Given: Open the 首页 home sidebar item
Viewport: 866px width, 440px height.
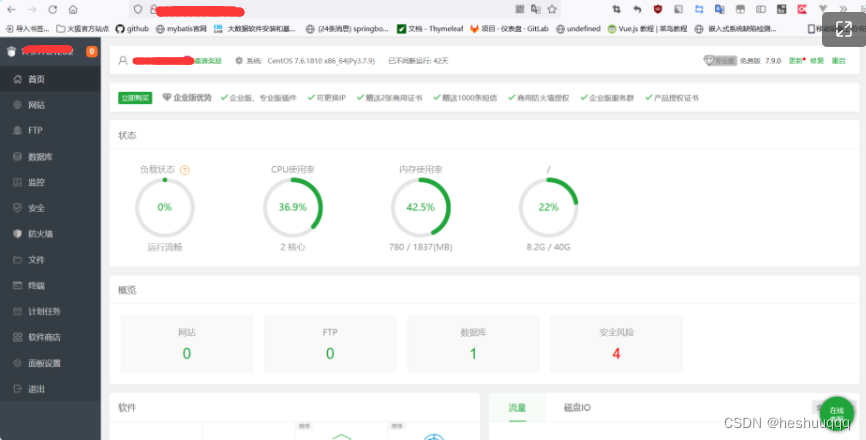Looking at the screenshot, I should [x=50, y=79].
